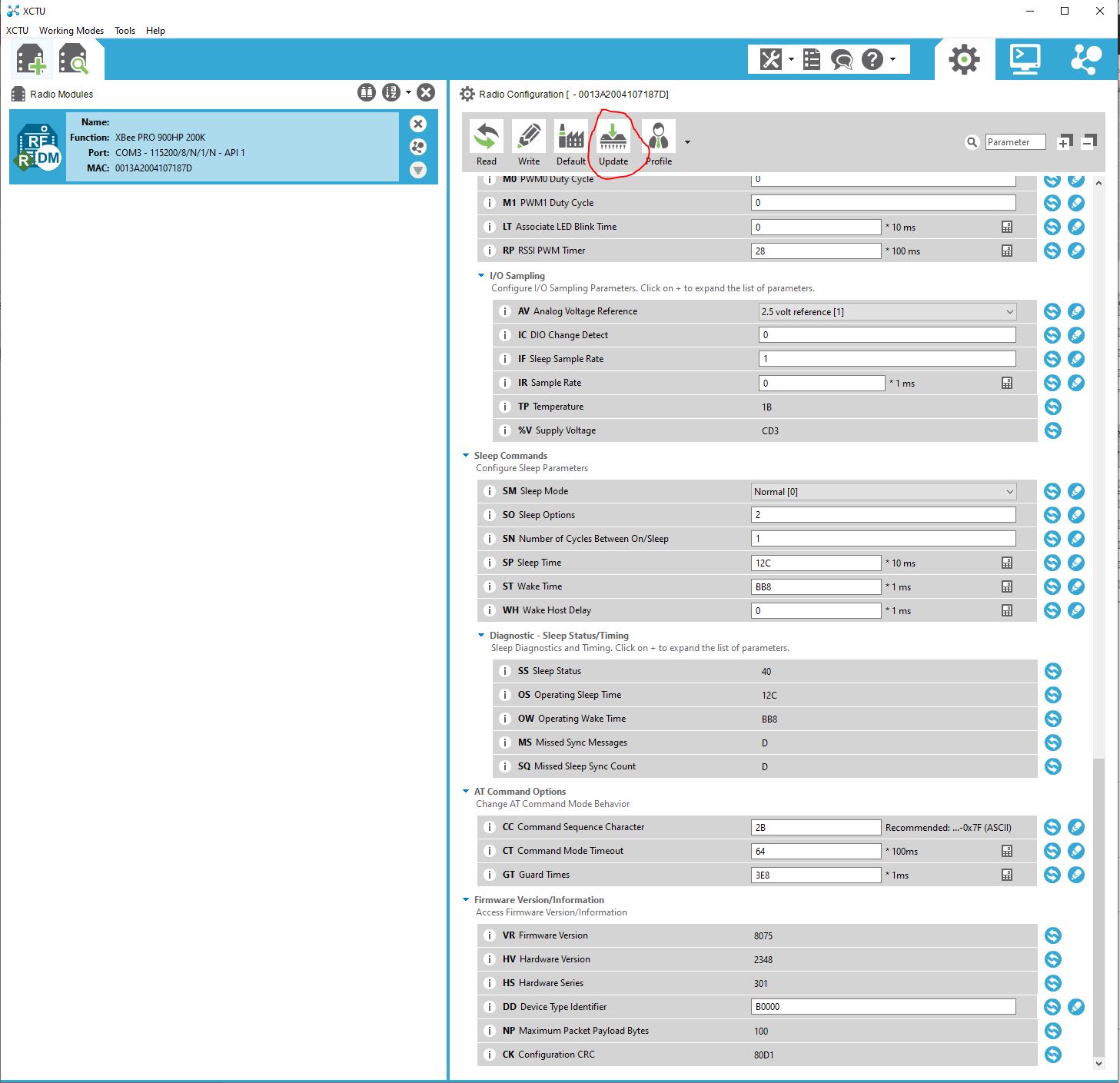Switch to Network working mode icon
This screenshot has width=1120, height=1083.
[x=1086, y=59]
